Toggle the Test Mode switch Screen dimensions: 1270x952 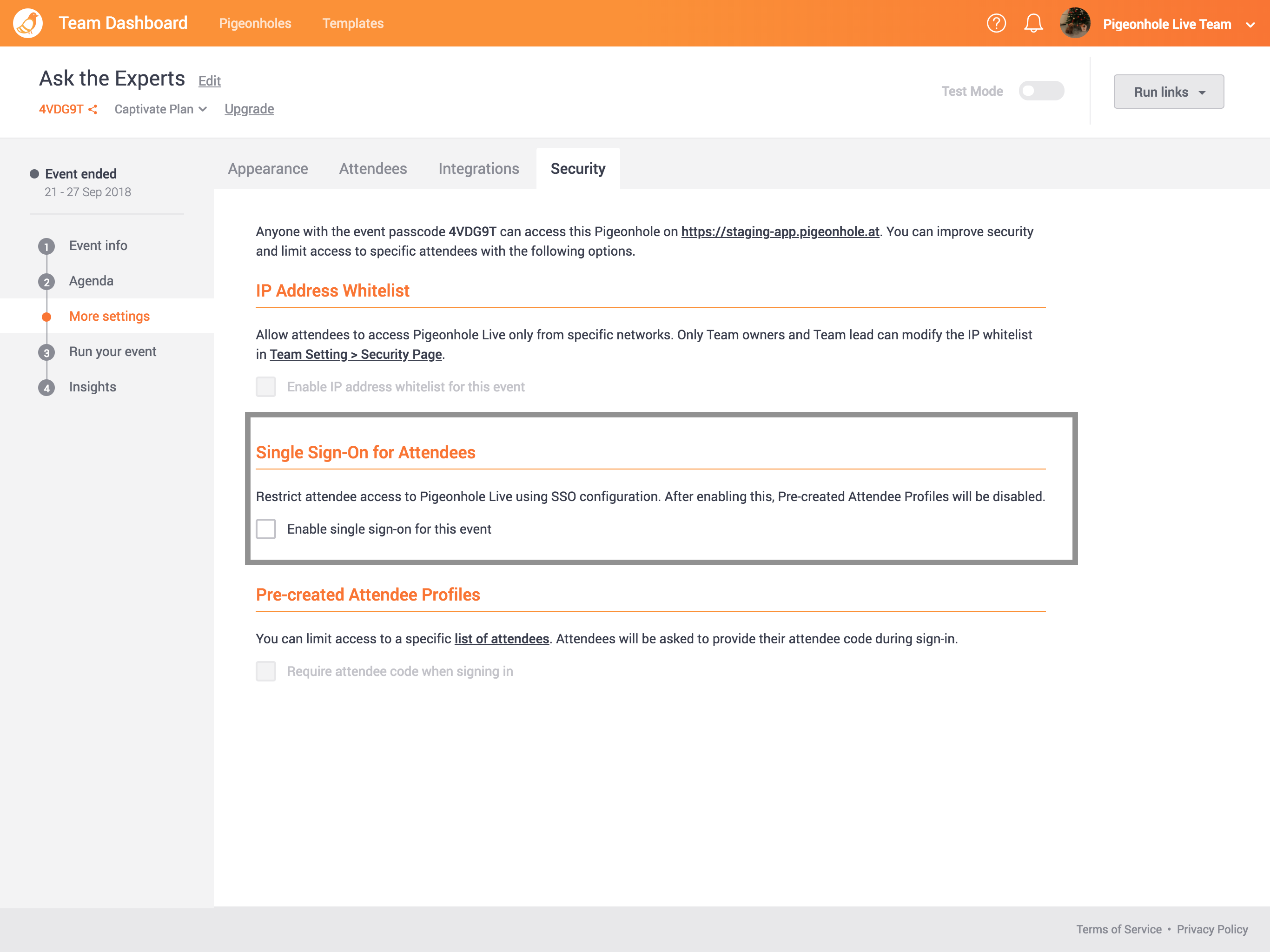pos(1041,91)
